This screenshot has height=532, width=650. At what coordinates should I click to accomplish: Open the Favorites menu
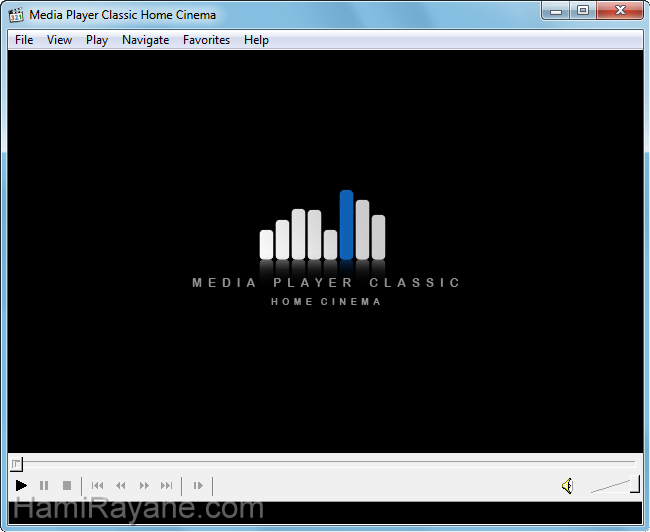[206, 40]
